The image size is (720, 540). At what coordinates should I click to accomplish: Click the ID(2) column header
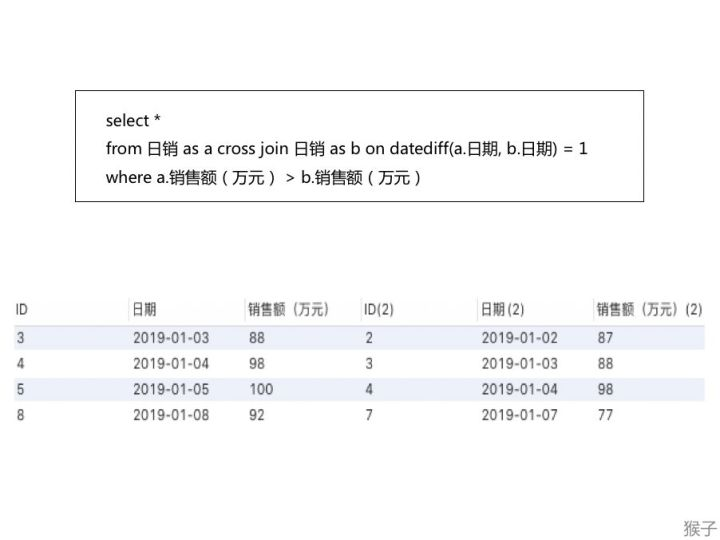point(378,309)
